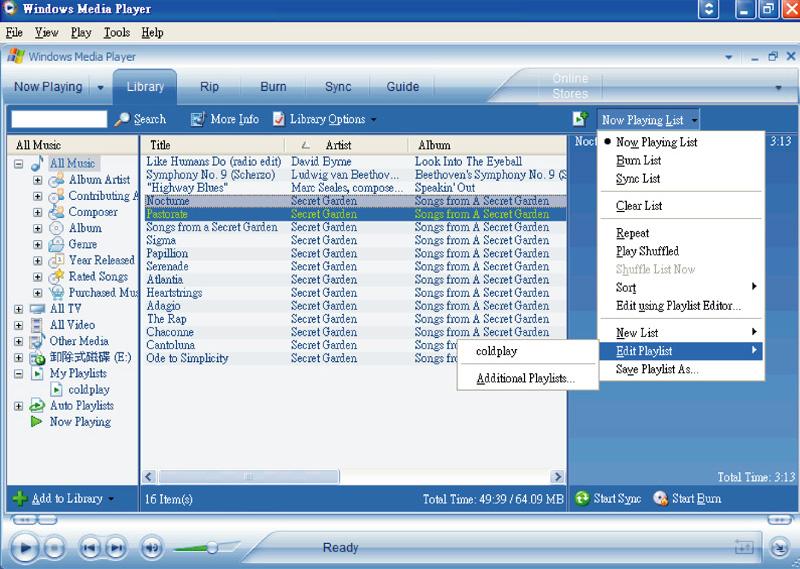Click the green Add to Library plus icon
Viewport: 800px width, 569px height.
(x=20, y=499)
